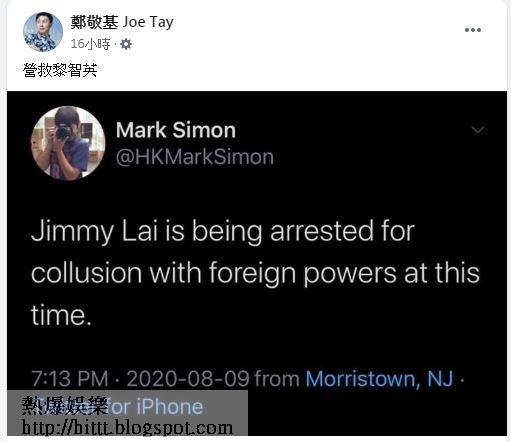Viewport: 511px width, 442px height.
Task: Open the 16小時 post timestamp
Action: click(90, 44)
